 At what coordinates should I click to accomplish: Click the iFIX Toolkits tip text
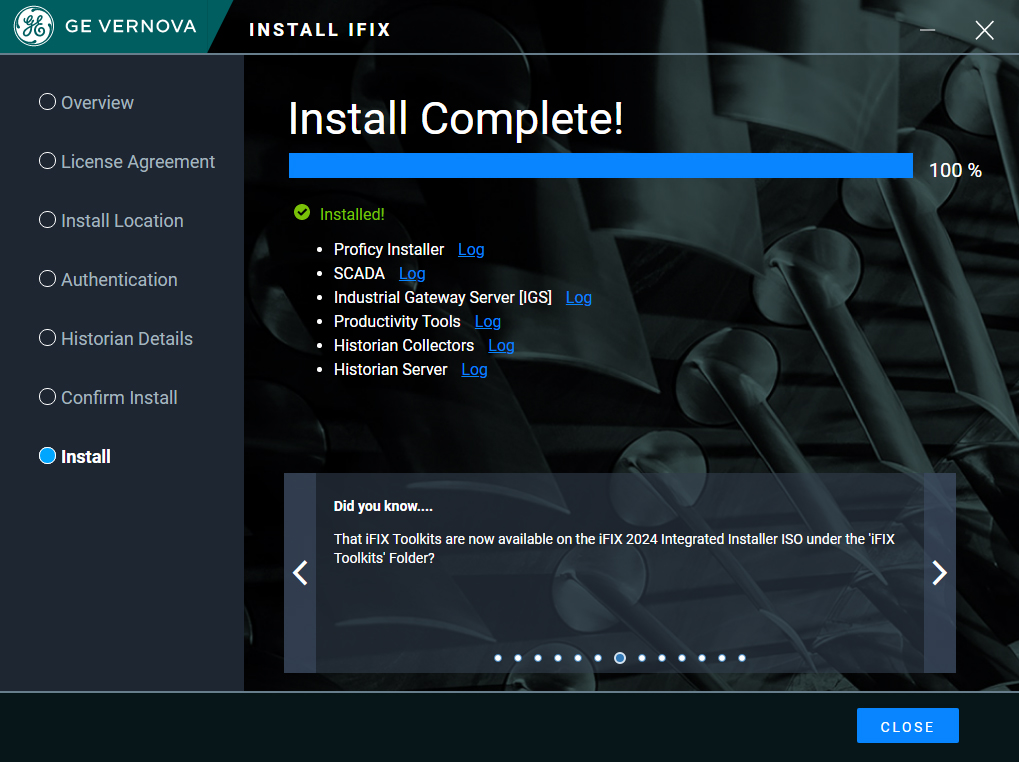click(x=614, y=548)
